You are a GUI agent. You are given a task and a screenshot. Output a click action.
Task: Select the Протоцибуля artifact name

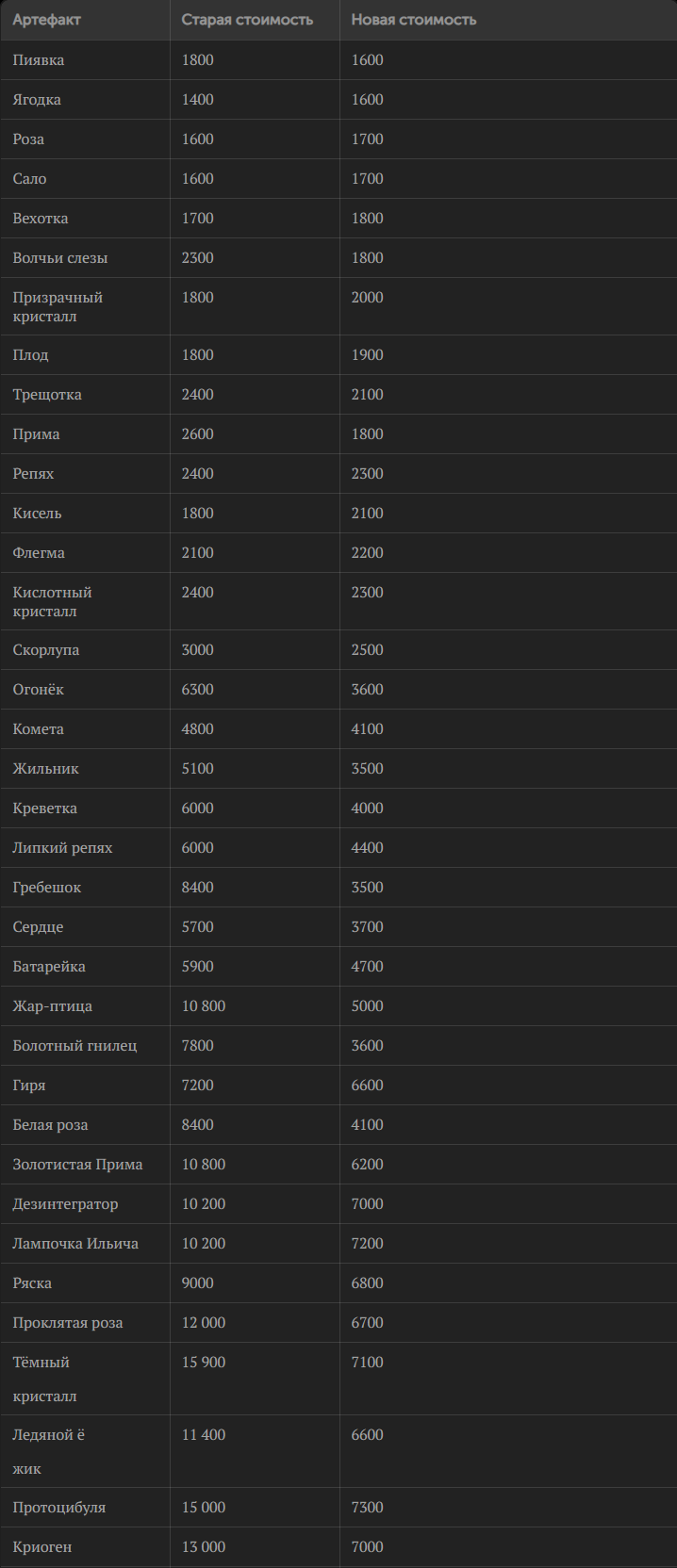point(59,1508)
